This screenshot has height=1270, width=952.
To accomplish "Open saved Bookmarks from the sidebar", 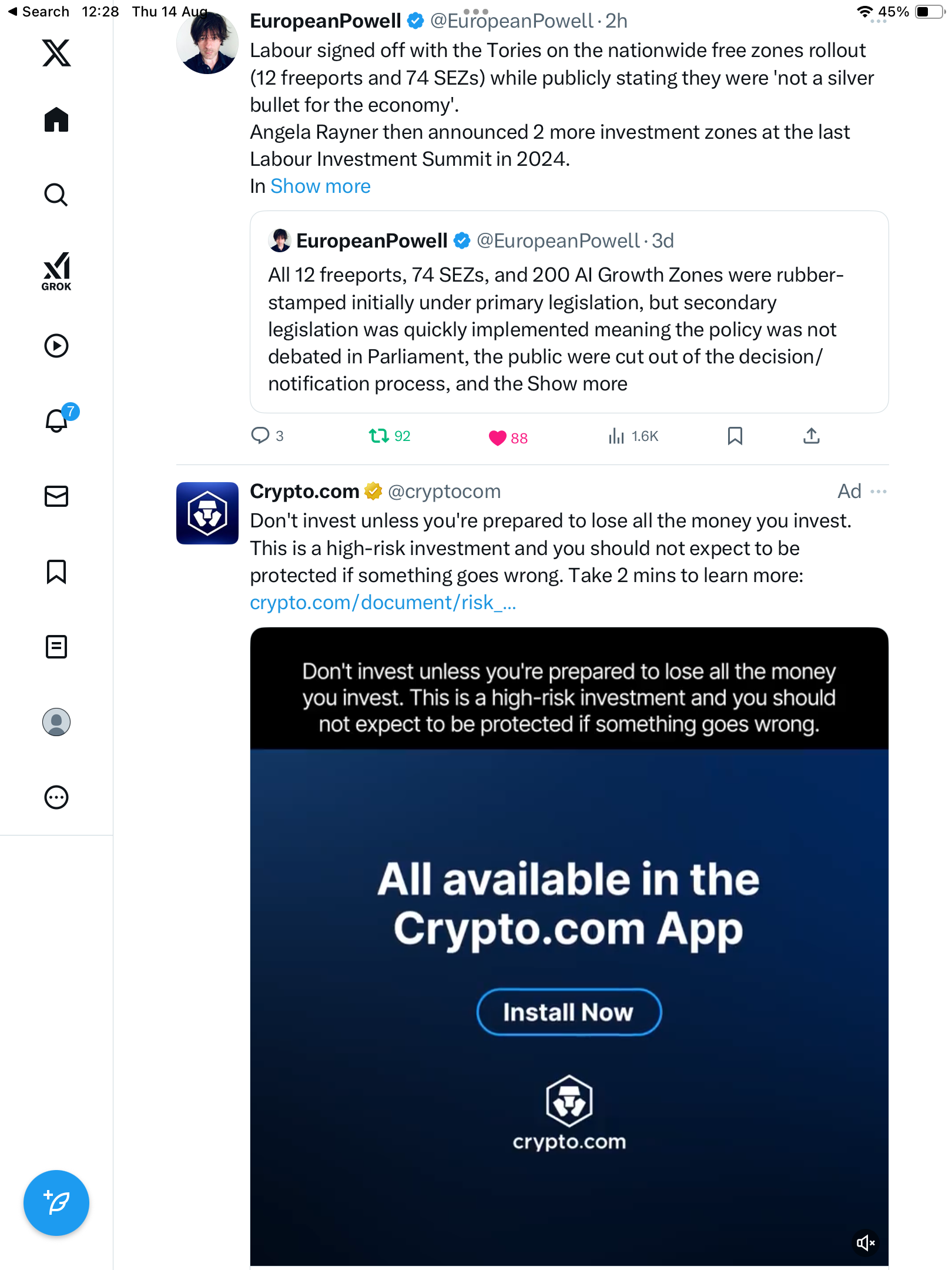I will 56,571.
